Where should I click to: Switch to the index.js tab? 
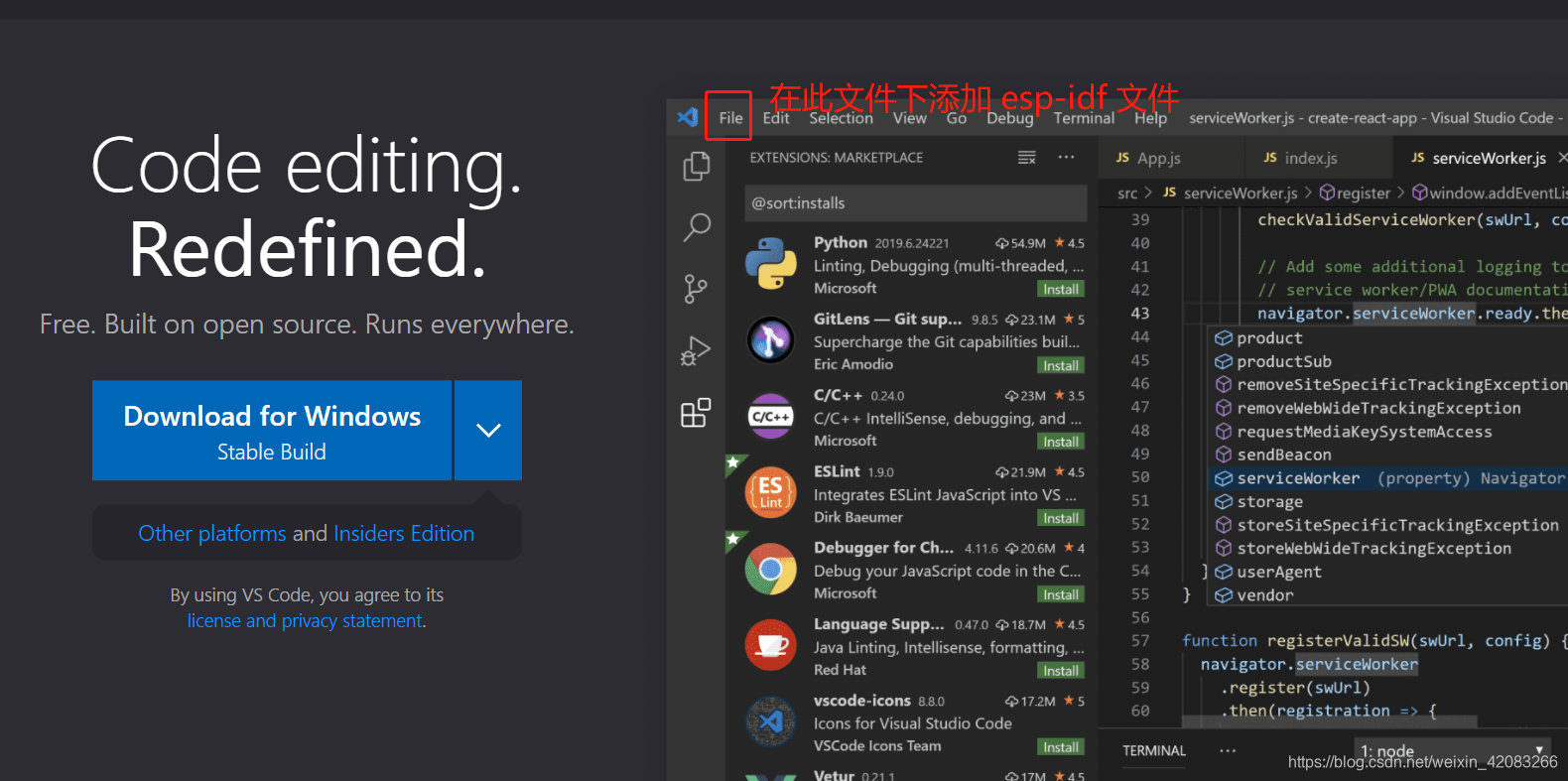[1319, 158]
